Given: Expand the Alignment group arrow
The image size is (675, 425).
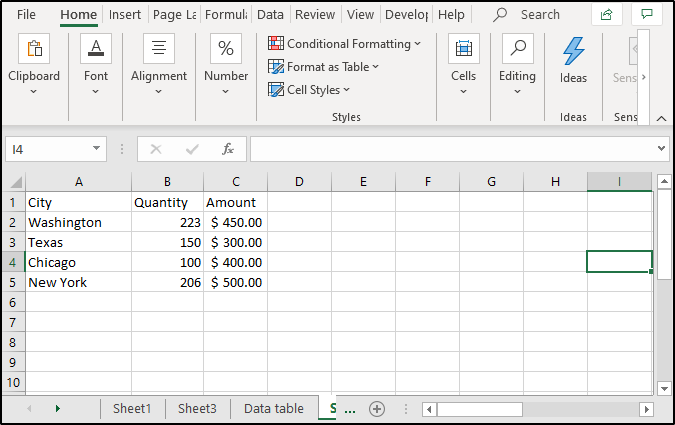Looking at the screenshot, I should click(158, 91).
